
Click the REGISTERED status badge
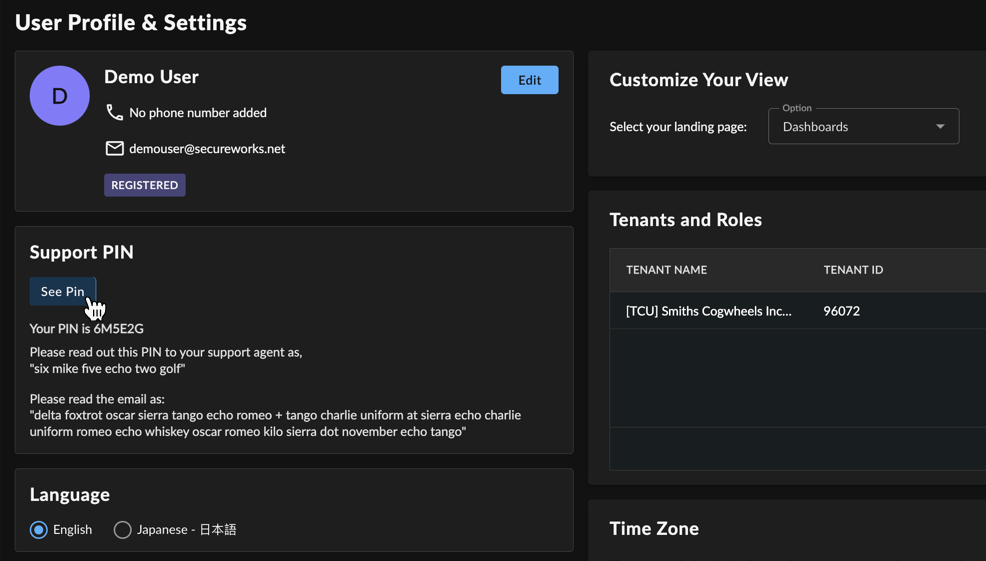tap(145, 185)
